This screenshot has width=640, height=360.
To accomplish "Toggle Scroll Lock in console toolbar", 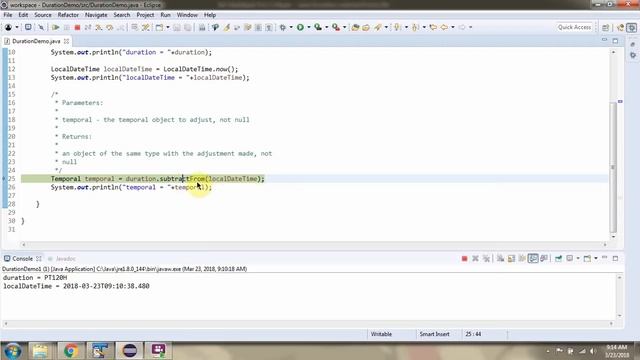I will tap(511, 258).
